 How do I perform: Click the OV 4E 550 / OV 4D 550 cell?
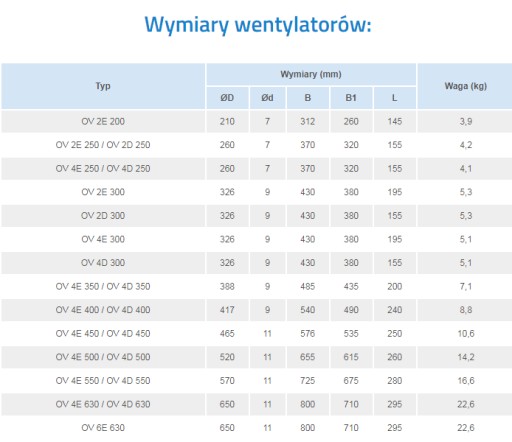coord(103,381)
